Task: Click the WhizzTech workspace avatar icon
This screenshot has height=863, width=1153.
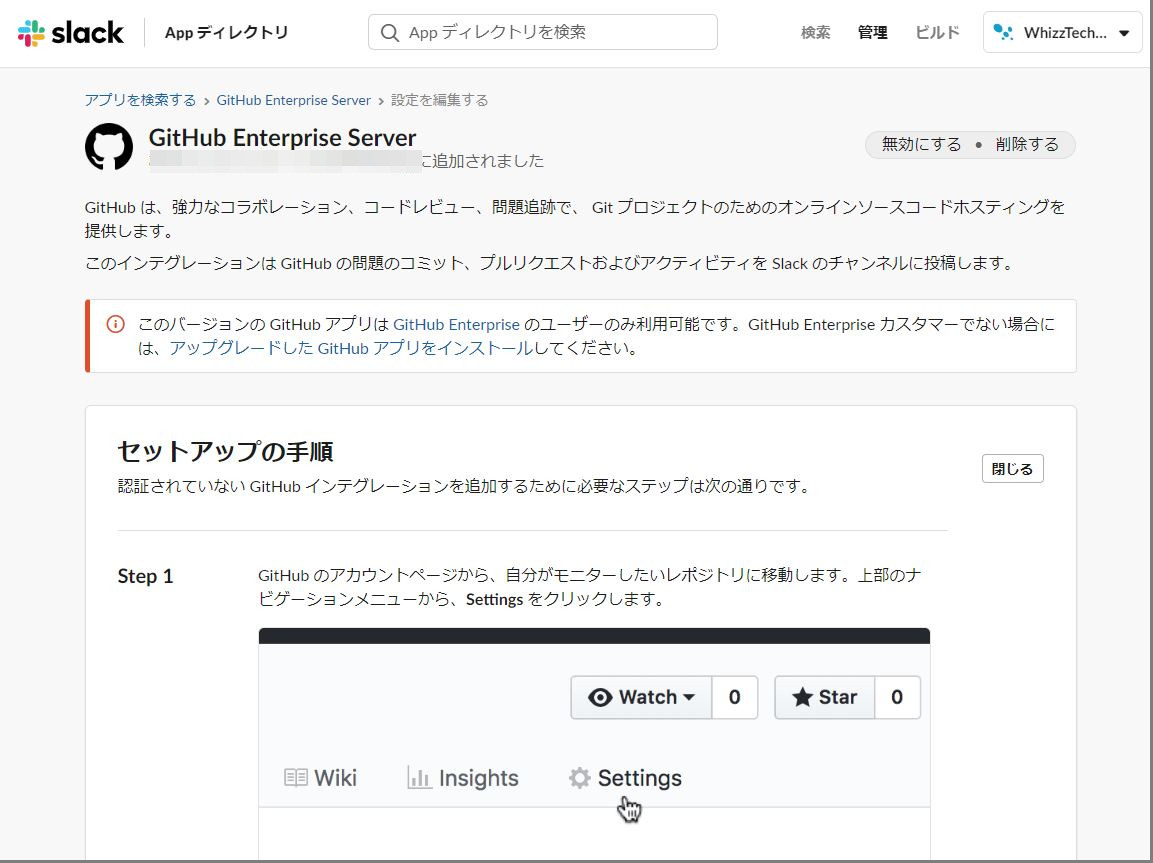Action: coord(1003,31)
